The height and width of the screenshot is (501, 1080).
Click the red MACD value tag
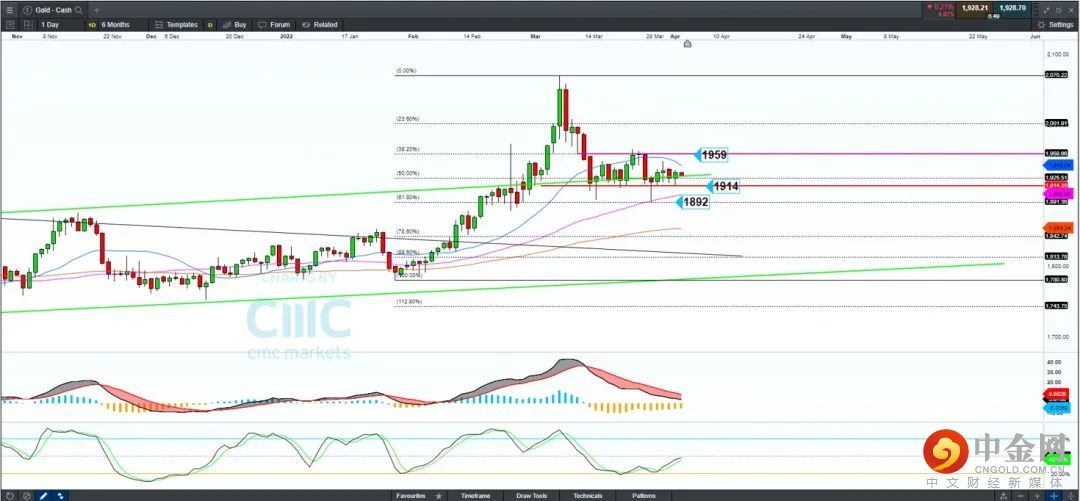coord(1058,393)
